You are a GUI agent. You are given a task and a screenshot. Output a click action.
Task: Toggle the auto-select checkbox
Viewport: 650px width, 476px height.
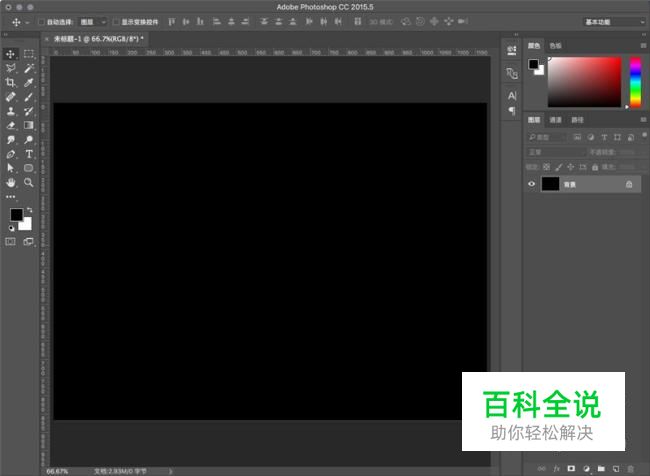click(x=41, y=22)
